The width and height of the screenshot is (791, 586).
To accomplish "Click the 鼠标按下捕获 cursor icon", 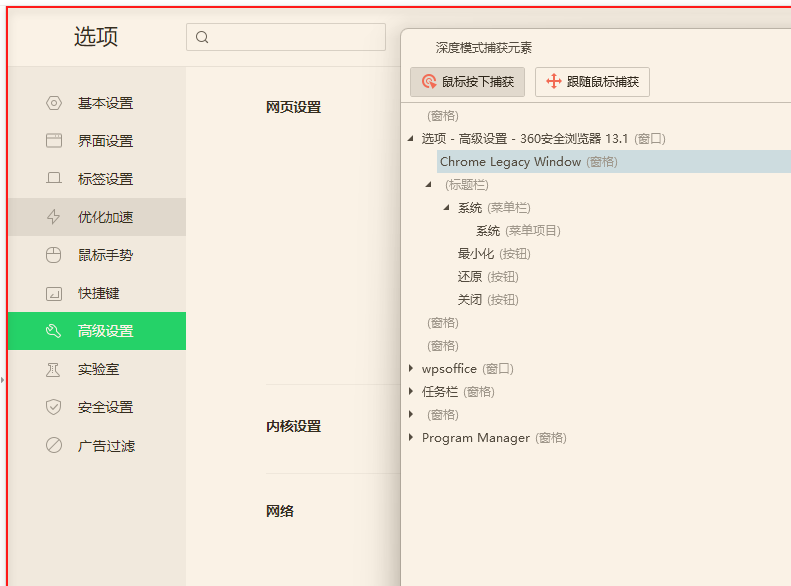I will click(x=429, y=81).
